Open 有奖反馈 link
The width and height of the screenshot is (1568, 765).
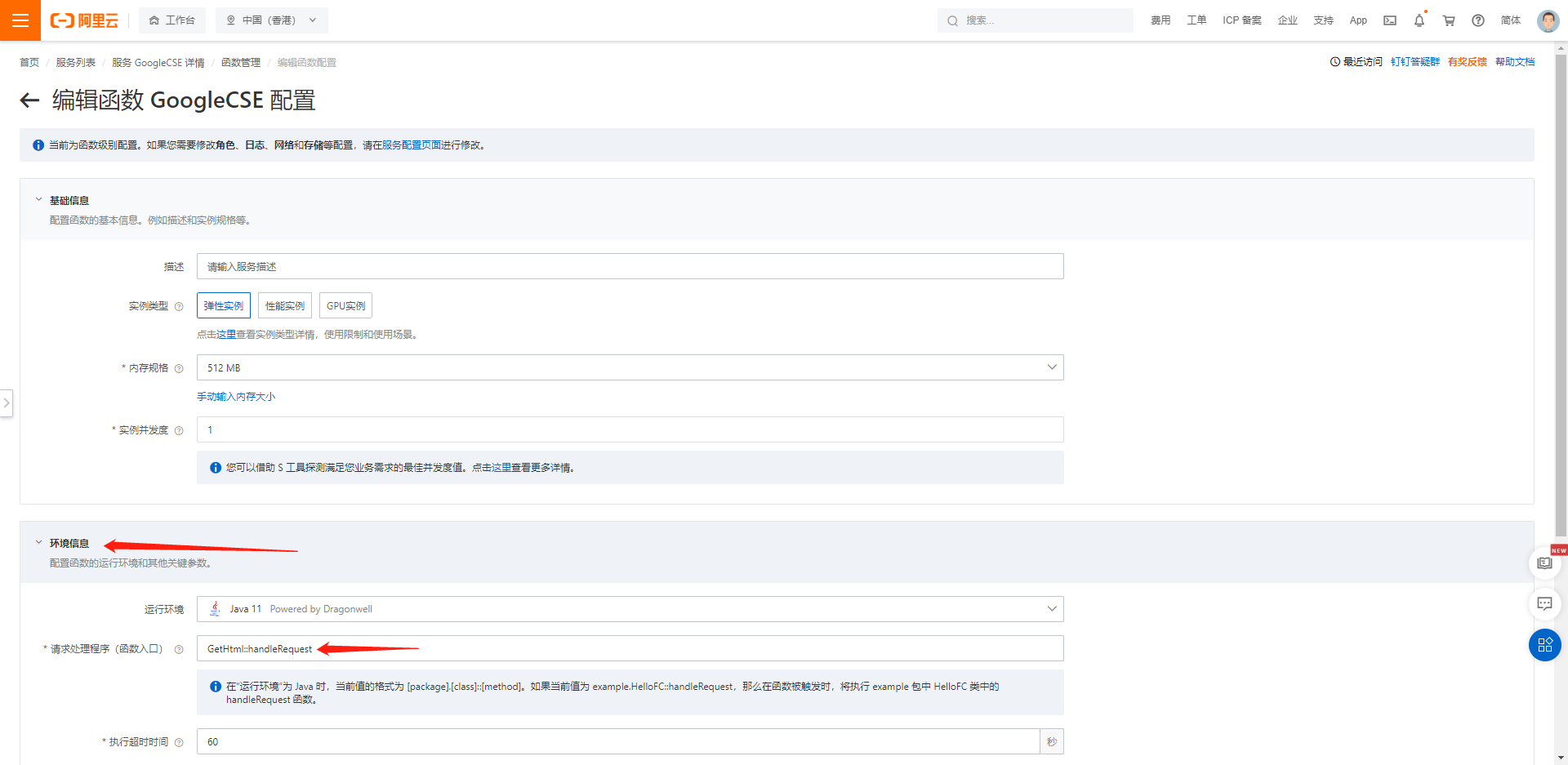click(x=1468, y=62)
